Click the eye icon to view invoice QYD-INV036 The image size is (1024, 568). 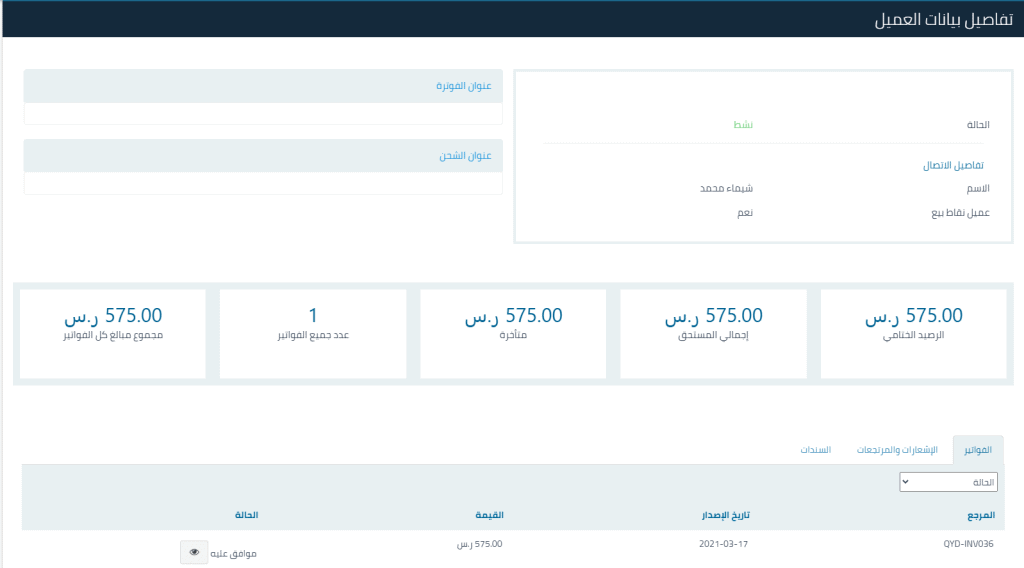194,552
